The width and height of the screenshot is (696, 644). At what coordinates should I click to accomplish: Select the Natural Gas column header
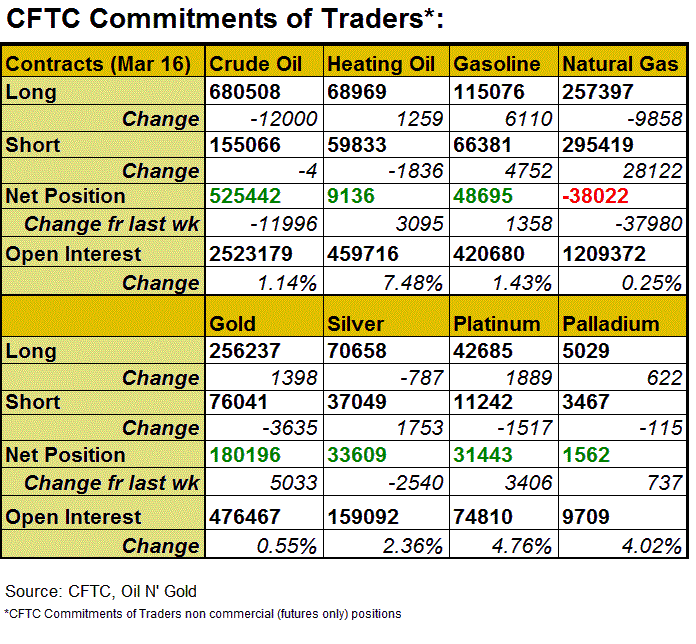(620, 64)
